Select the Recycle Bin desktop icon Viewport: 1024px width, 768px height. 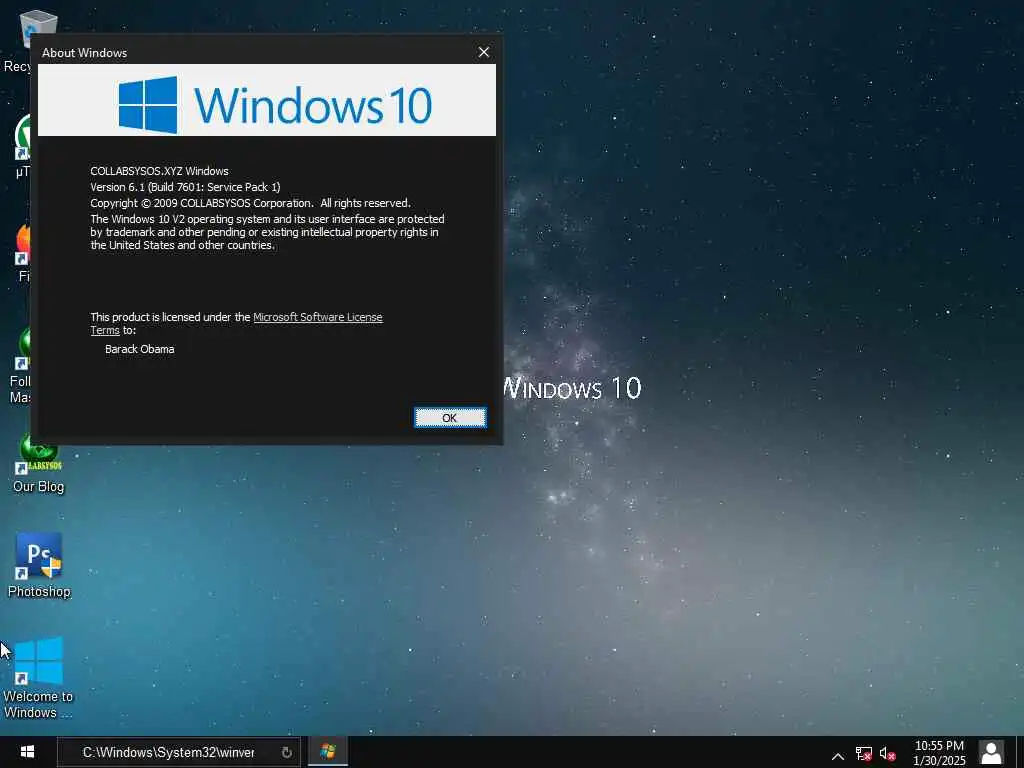point(26,40)
